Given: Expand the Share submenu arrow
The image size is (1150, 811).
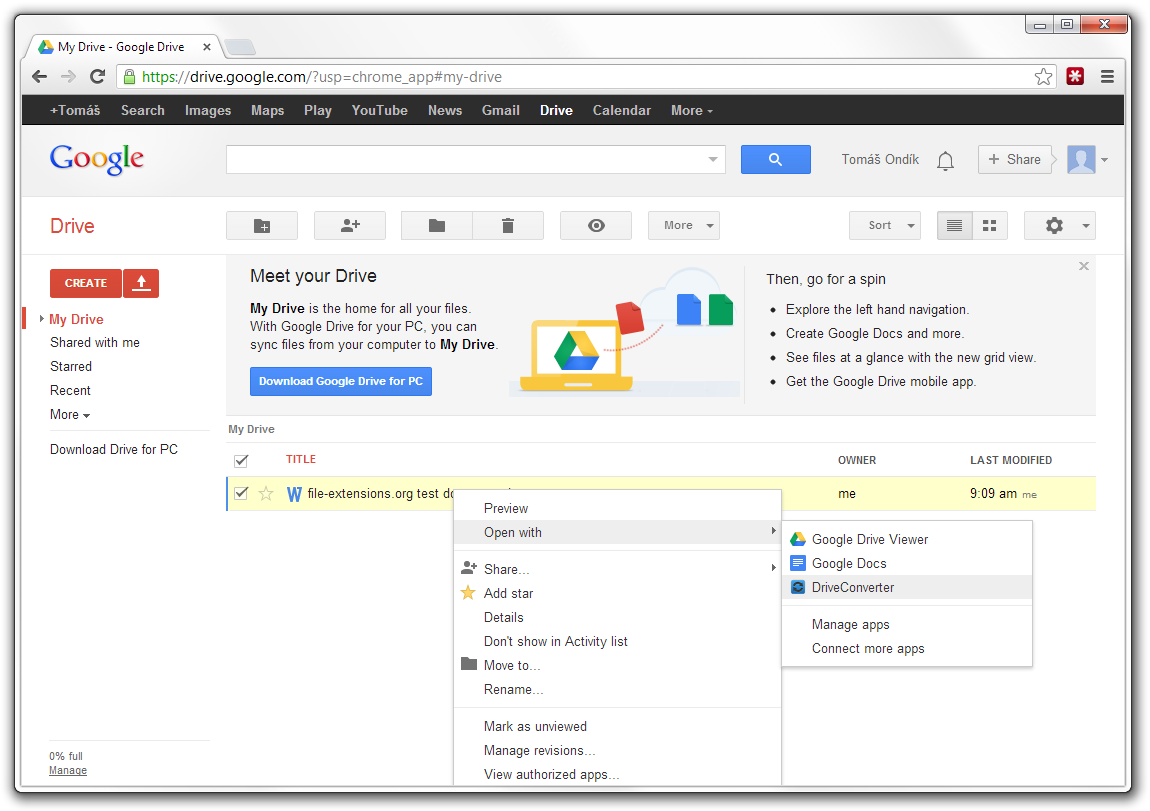Looking at the screenshot, I should [773, 568].
